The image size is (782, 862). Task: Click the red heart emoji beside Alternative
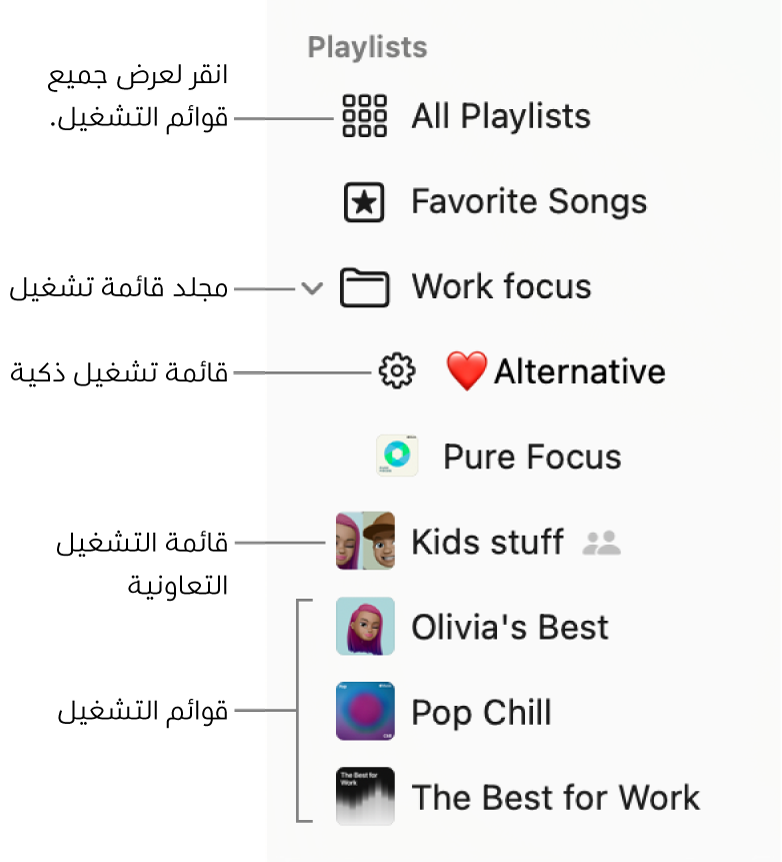(466, 372)
